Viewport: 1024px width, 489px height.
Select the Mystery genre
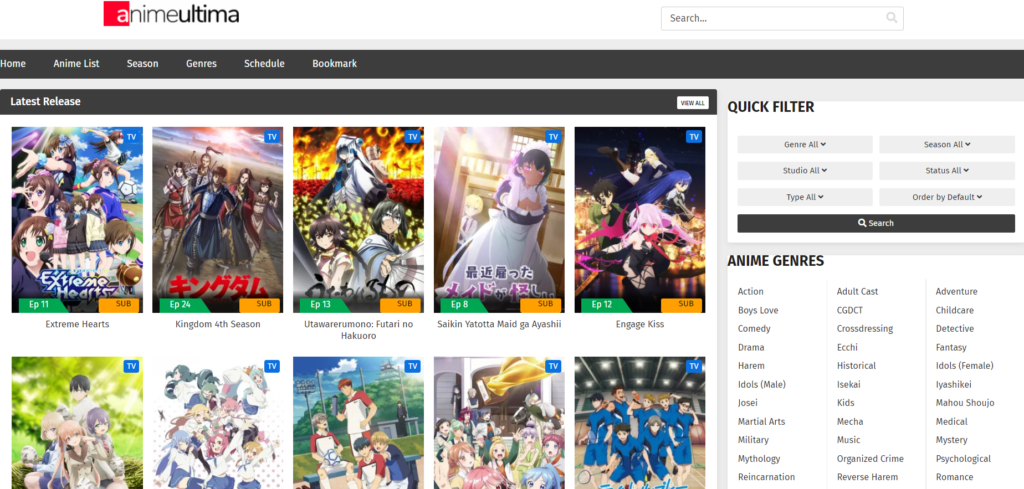pos(952,440)
